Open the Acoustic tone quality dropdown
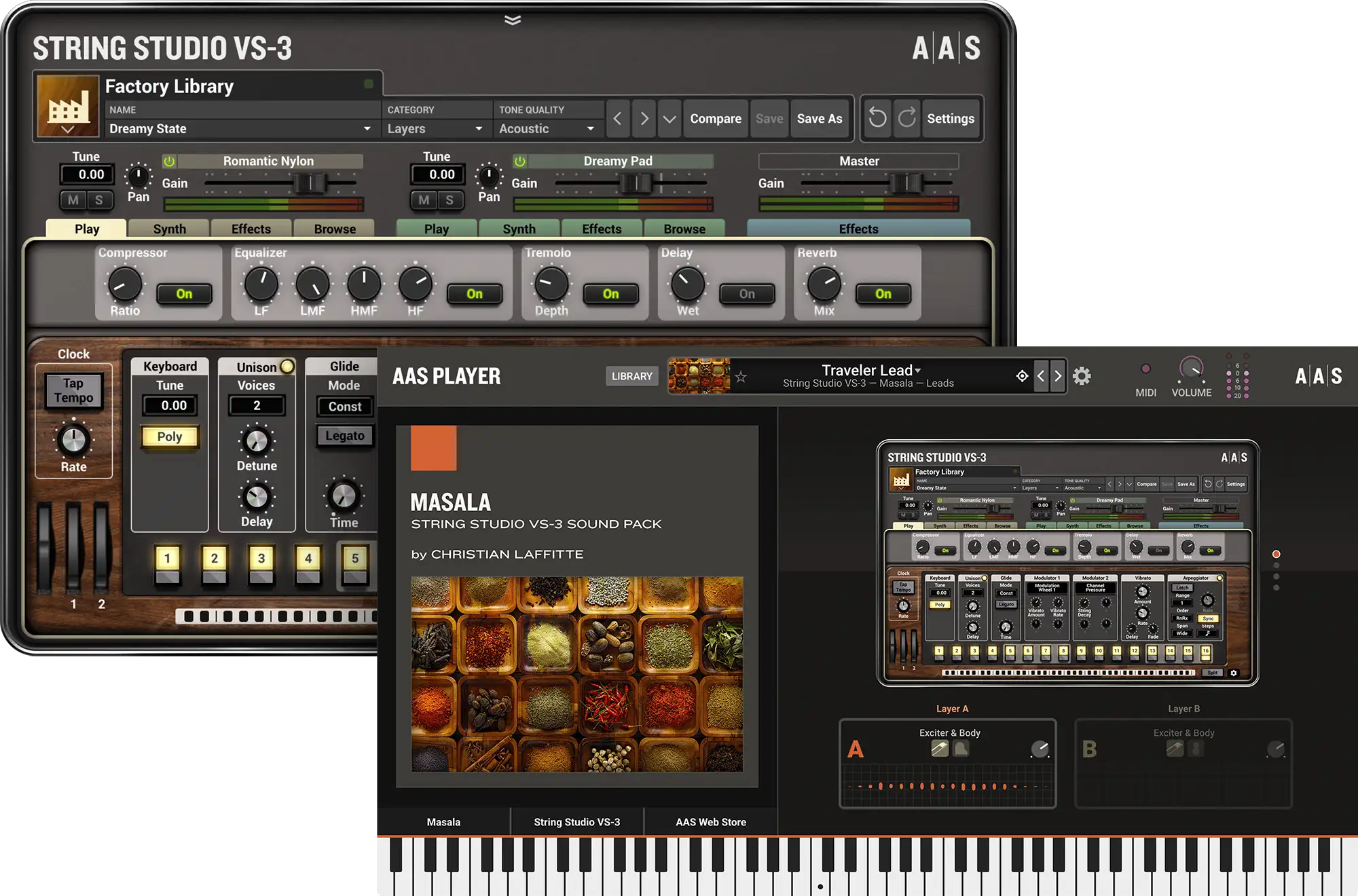The width and height of the screenshot is (1358, 896). coord(547,128)
